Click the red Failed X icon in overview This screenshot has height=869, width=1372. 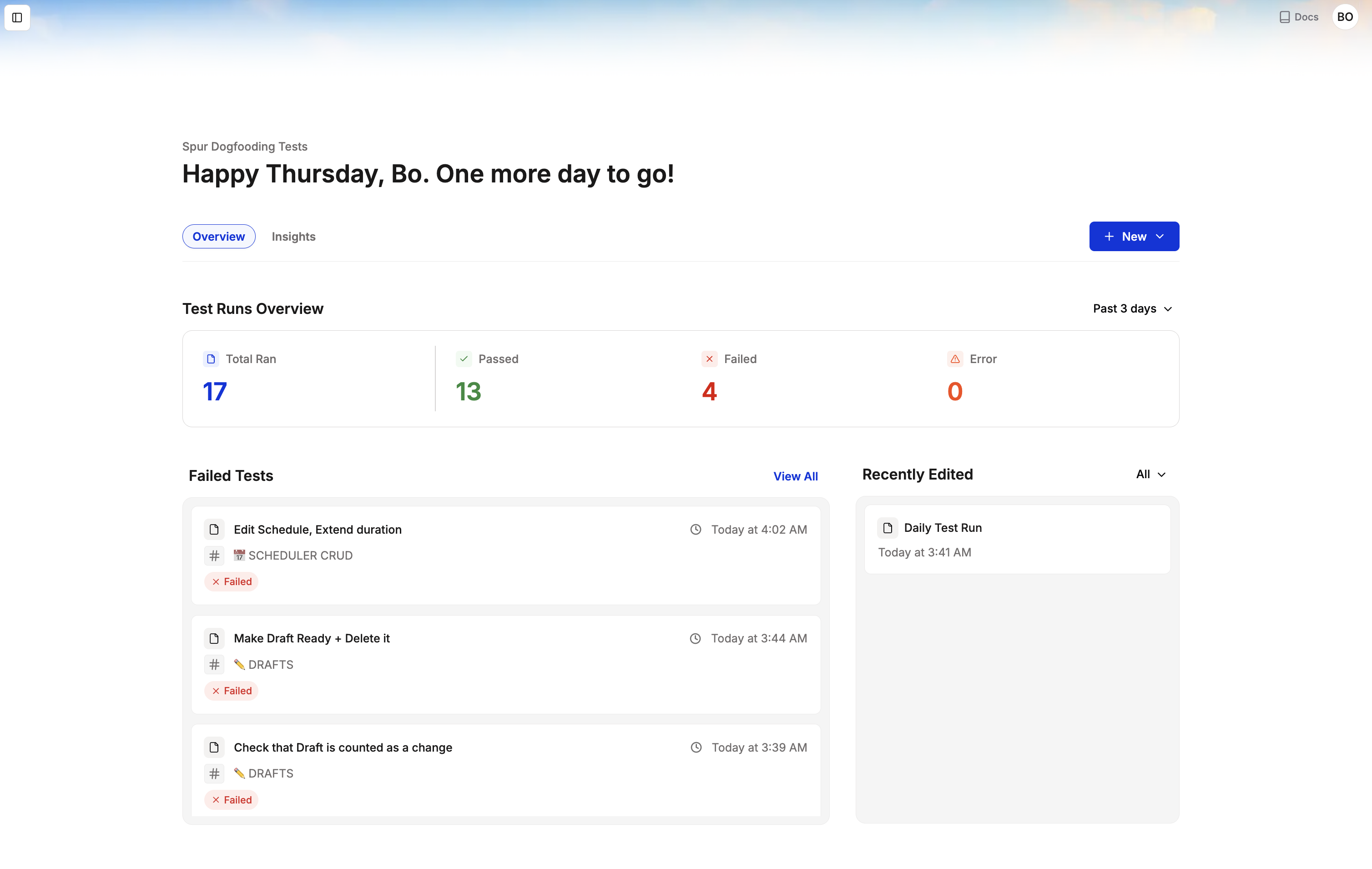coord(709,359)
